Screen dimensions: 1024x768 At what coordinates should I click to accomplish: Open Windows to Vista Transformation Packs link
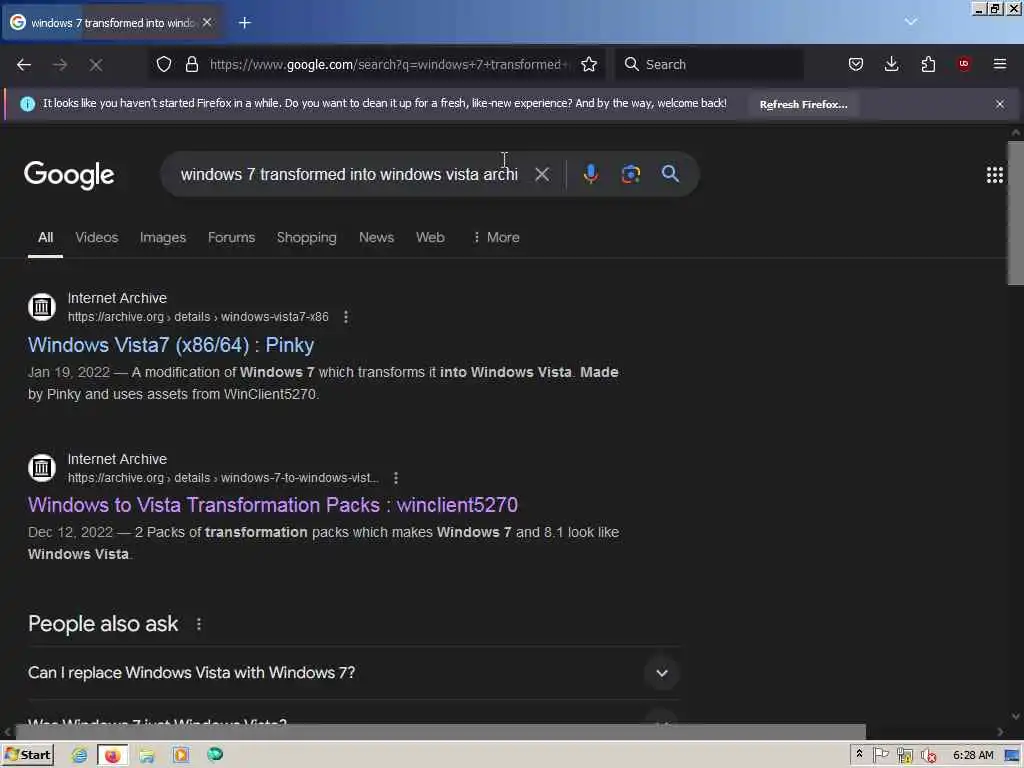[273, 505]
